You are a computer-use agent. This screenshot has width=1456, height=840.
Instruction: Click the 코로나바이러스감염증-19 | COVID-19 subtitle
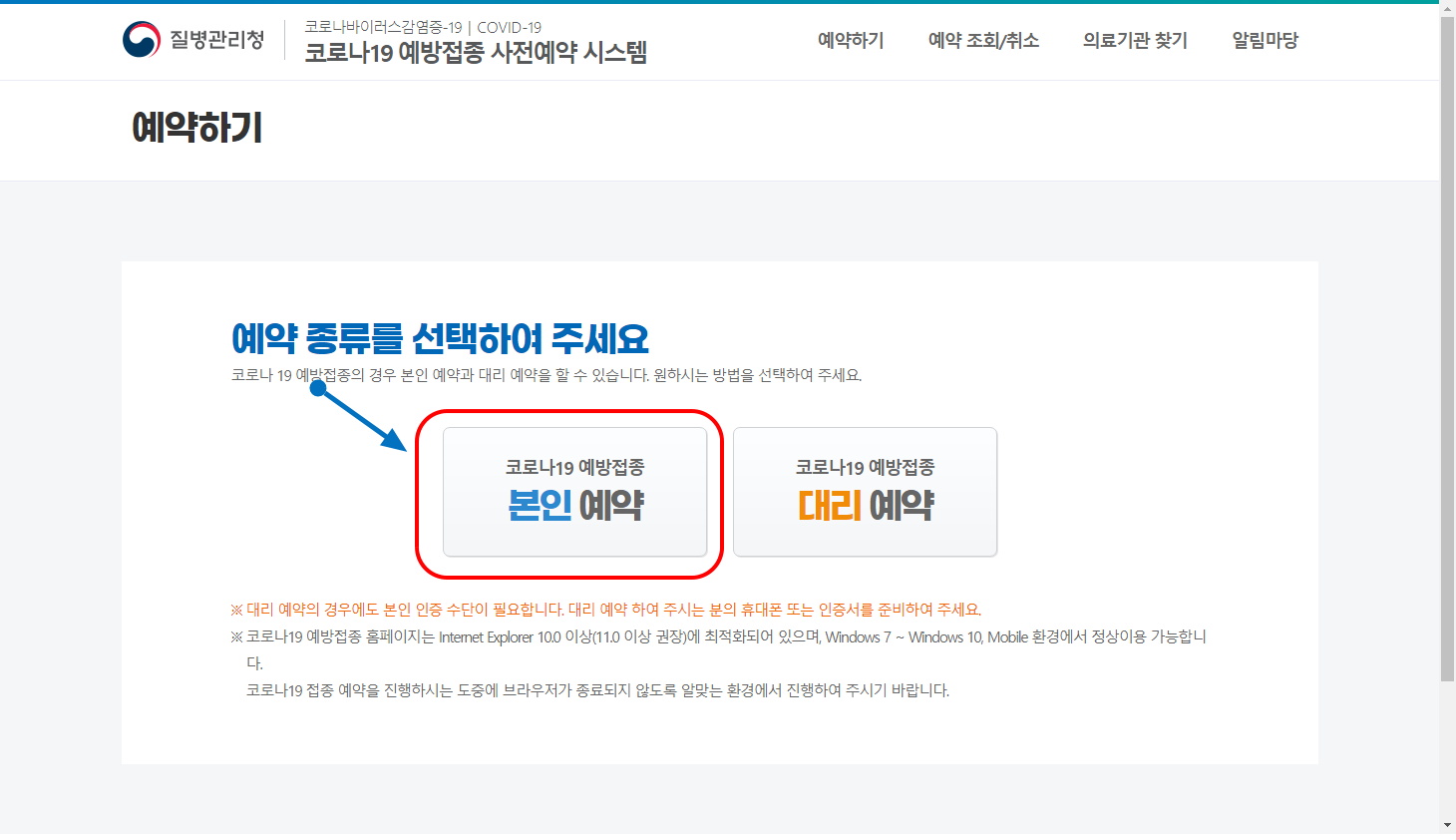(x=423, y=27)
